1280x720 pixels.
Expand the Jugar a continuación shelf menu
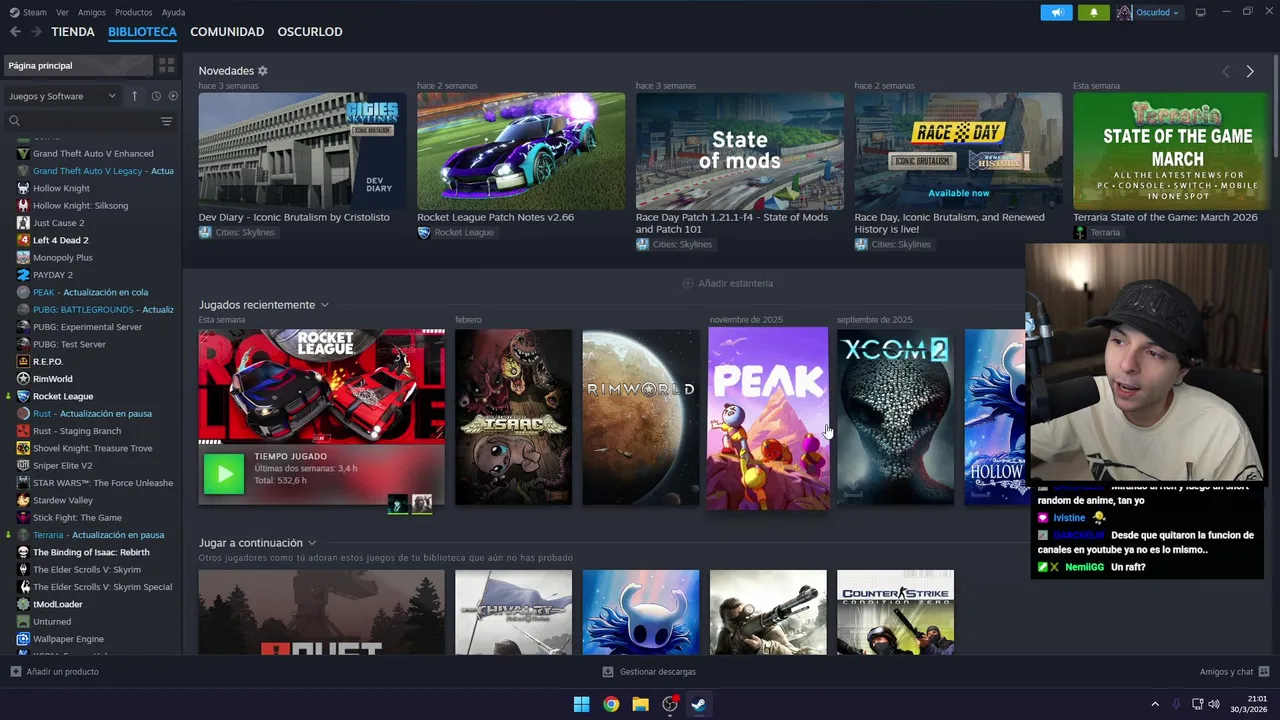312,543
